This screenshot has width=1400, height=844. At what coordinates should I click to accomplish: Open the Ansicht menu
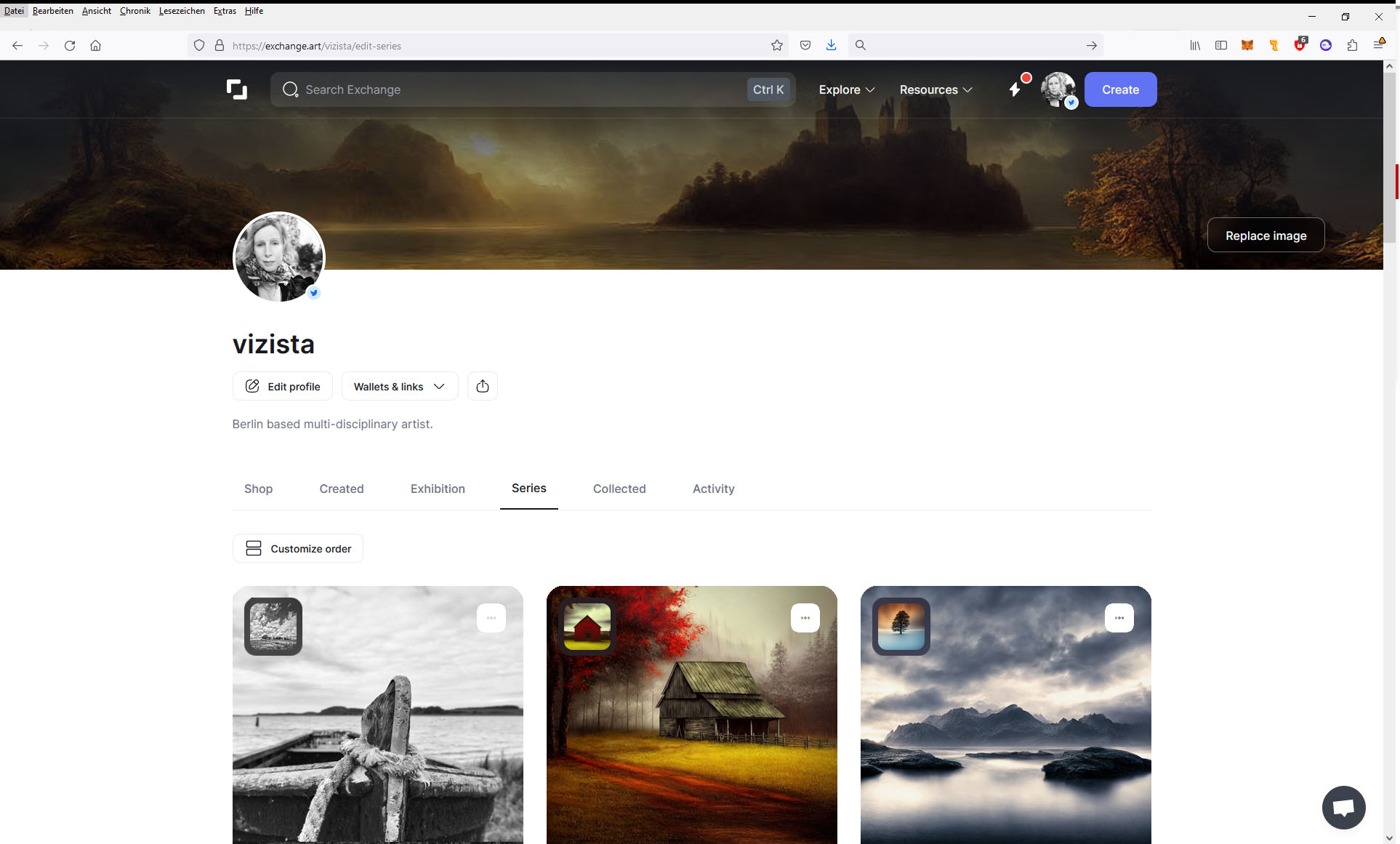point(97,11)
